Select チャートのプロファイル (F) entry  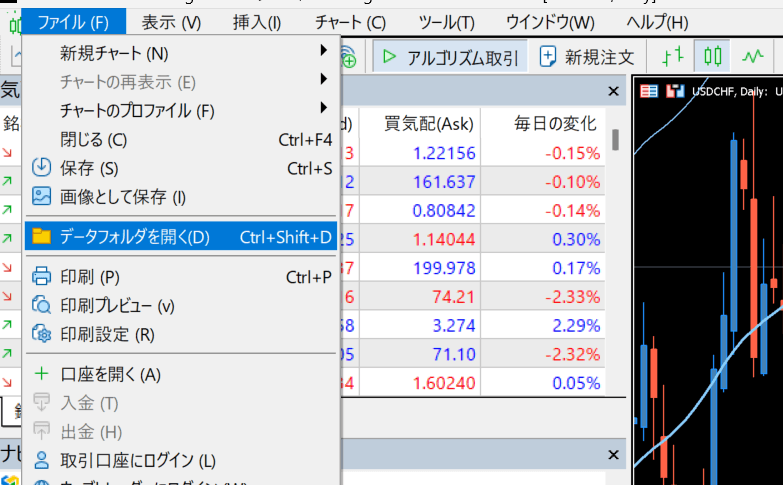[181, 110]
